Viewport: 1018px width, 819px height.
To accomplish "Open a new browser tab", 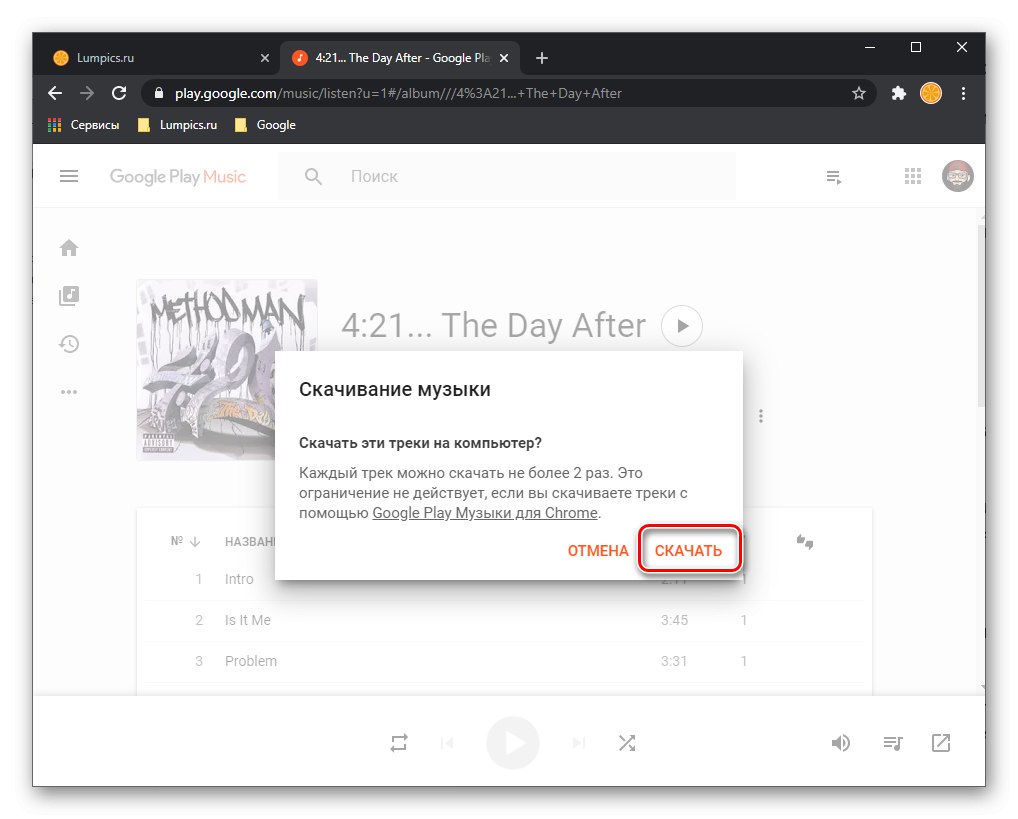I will (542, 58).
